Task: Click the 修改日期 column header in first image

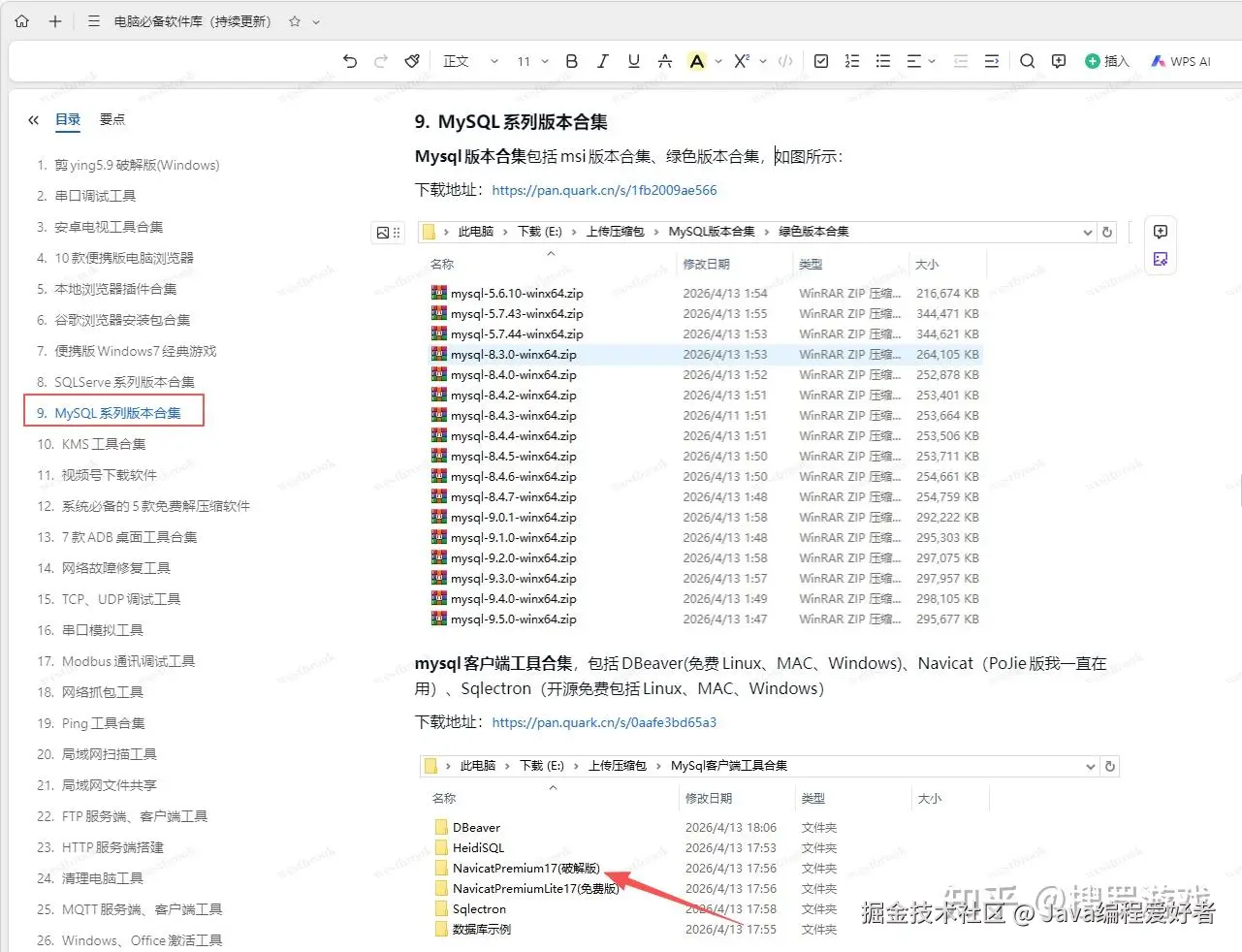Action: pos(706,264)
